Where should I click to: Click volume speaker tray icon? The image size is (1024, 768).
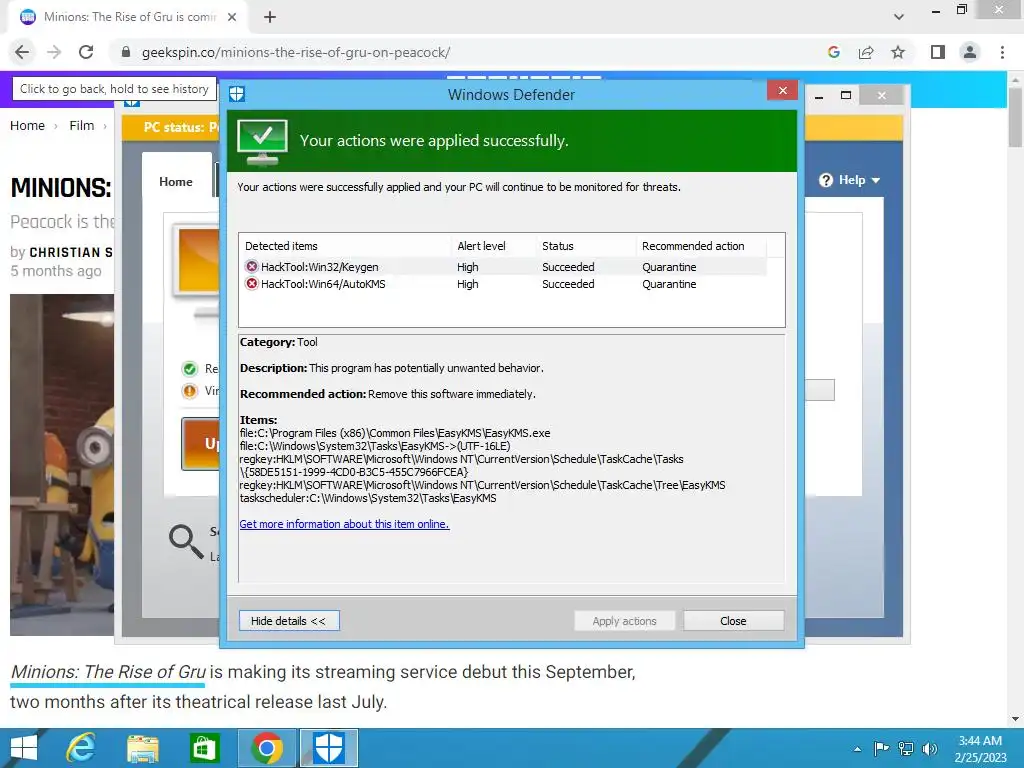(x=930, y=748)
